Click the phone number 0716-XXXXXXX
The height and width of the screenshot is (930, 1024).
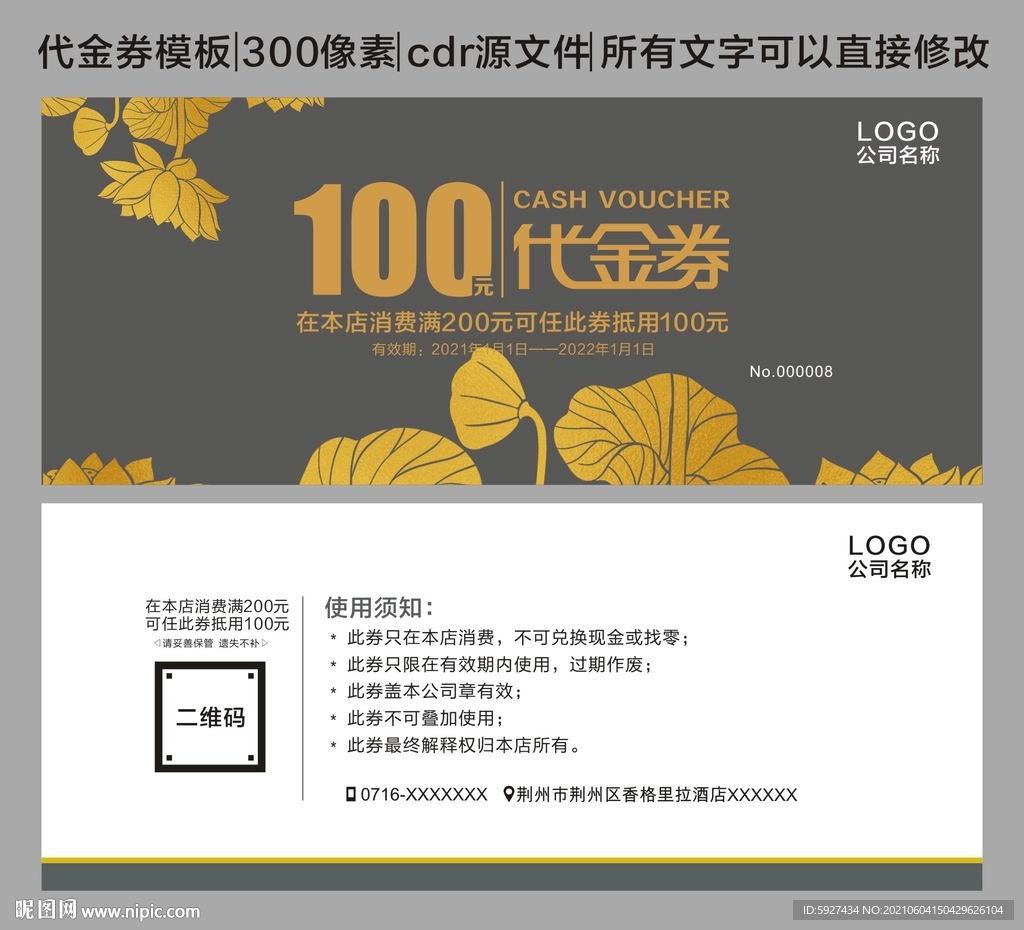click(x=424, y=794)
